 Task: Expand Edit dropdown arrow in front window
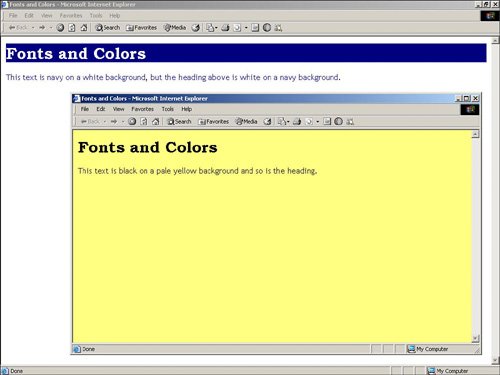pyautogui.click(x=318, y=122)
